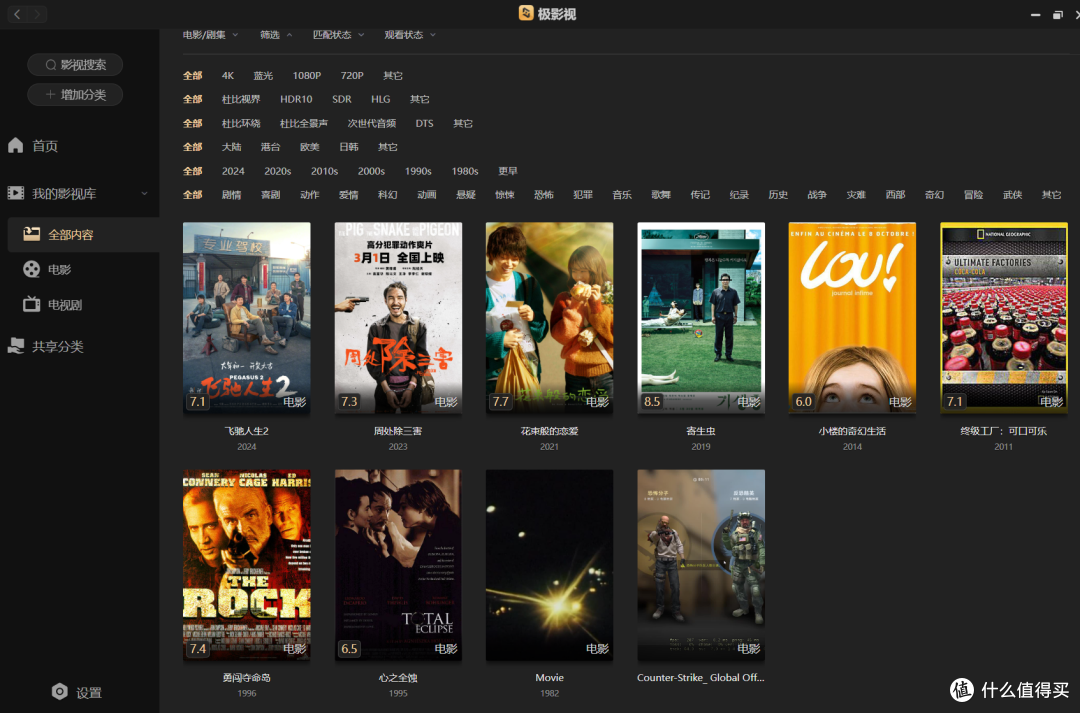Open the 观看状态 dropdown

(410, 34)
